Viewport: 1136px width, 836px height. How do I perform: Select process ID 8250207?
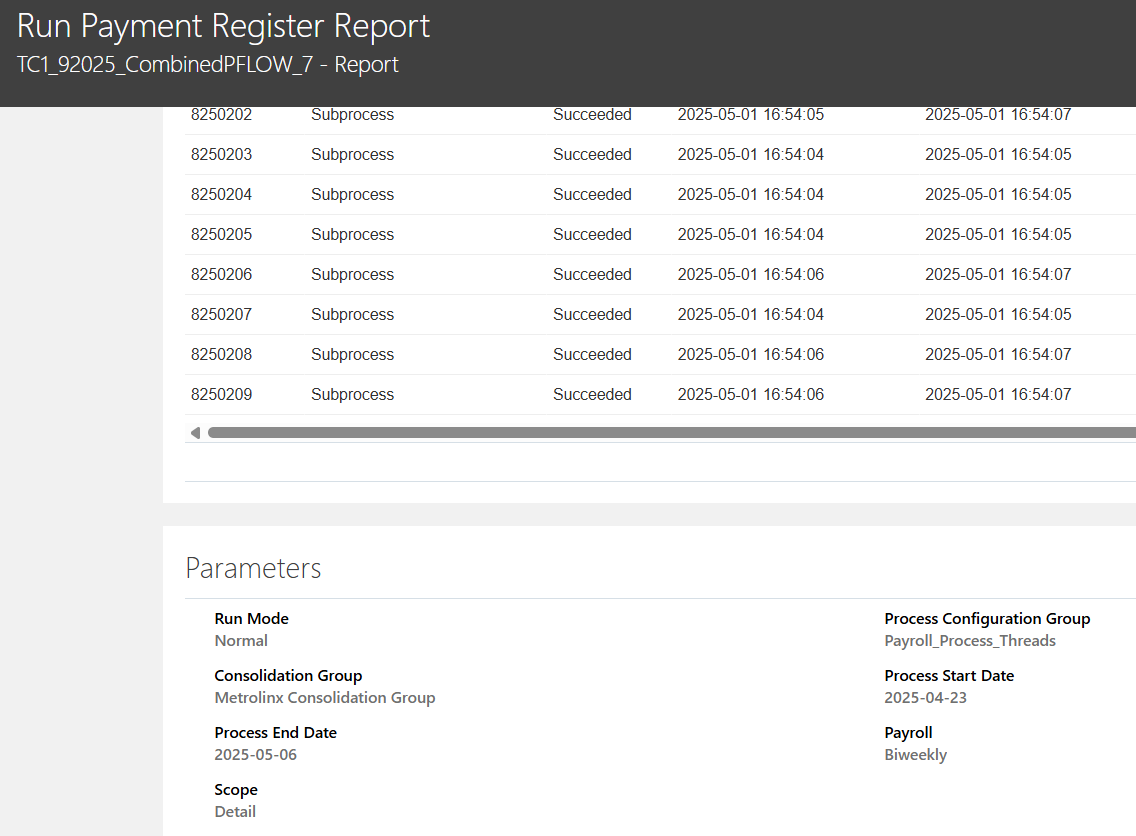coord(222,314)
